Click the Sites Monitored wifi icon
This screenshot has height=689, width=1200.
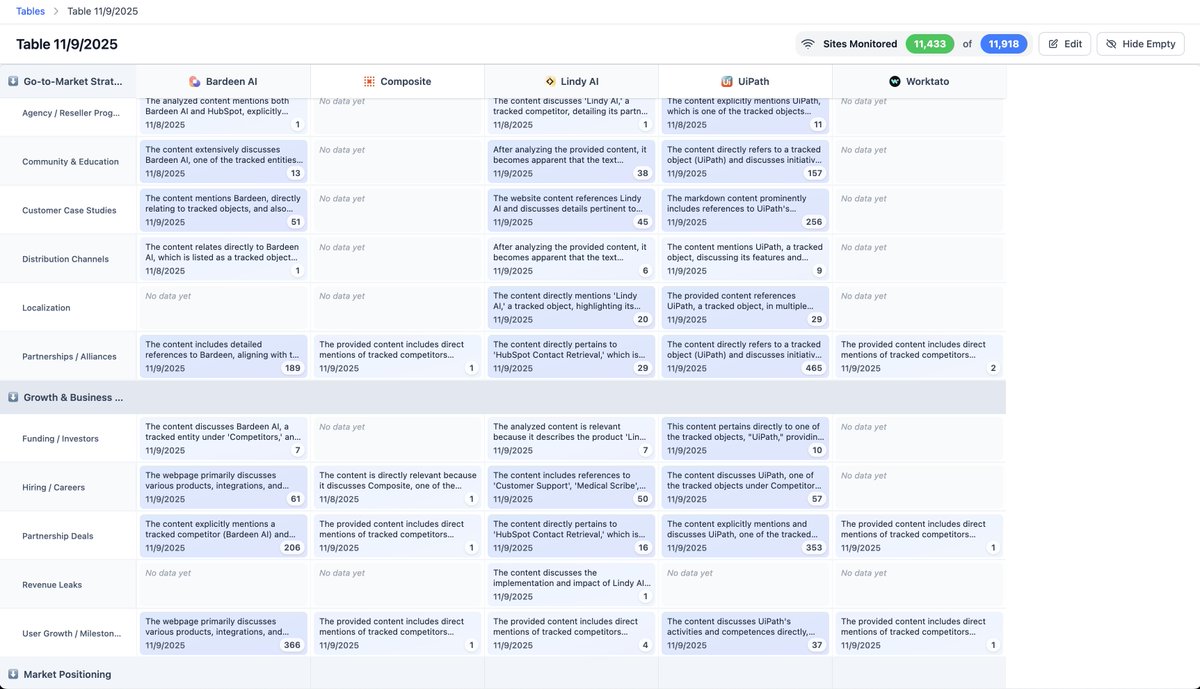coord(808,44)
